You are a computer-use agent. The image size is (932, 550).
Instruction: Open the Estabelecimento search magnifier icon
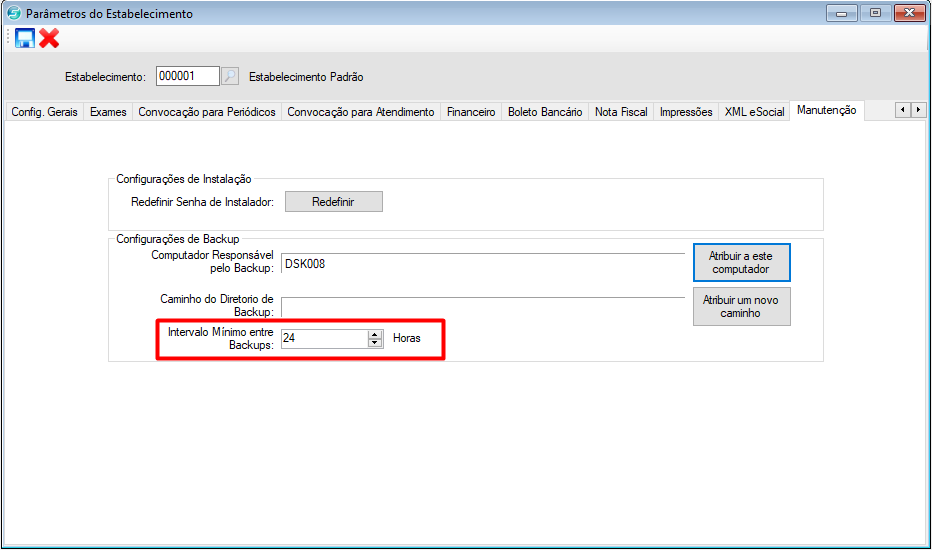(230, 76)
